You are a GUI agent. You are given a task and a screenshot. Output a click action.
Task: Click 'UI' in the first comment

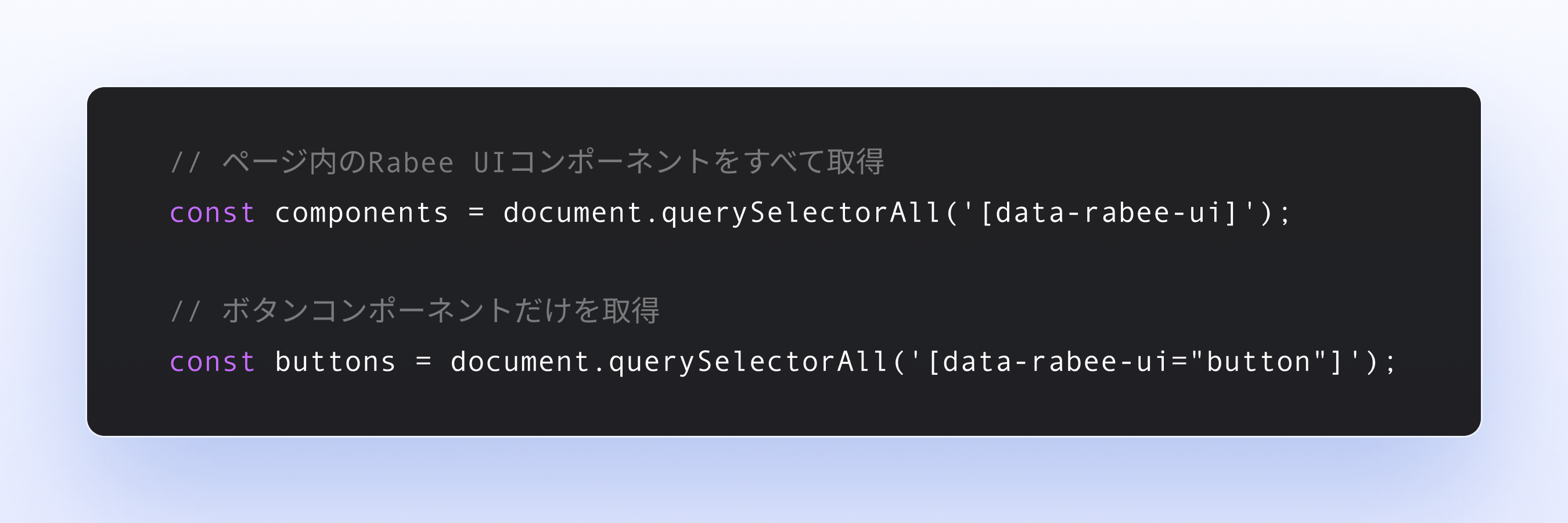click(490, 163)
